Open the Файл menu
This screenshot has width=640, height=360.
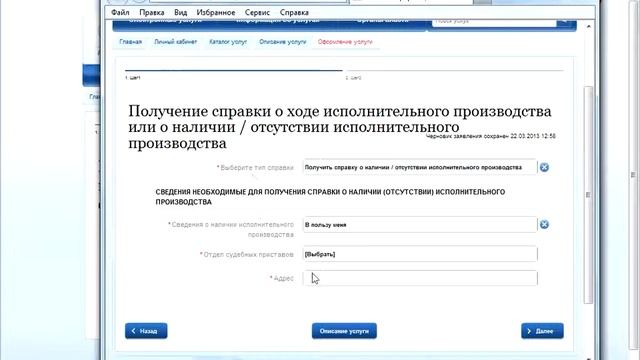[120, 13]
